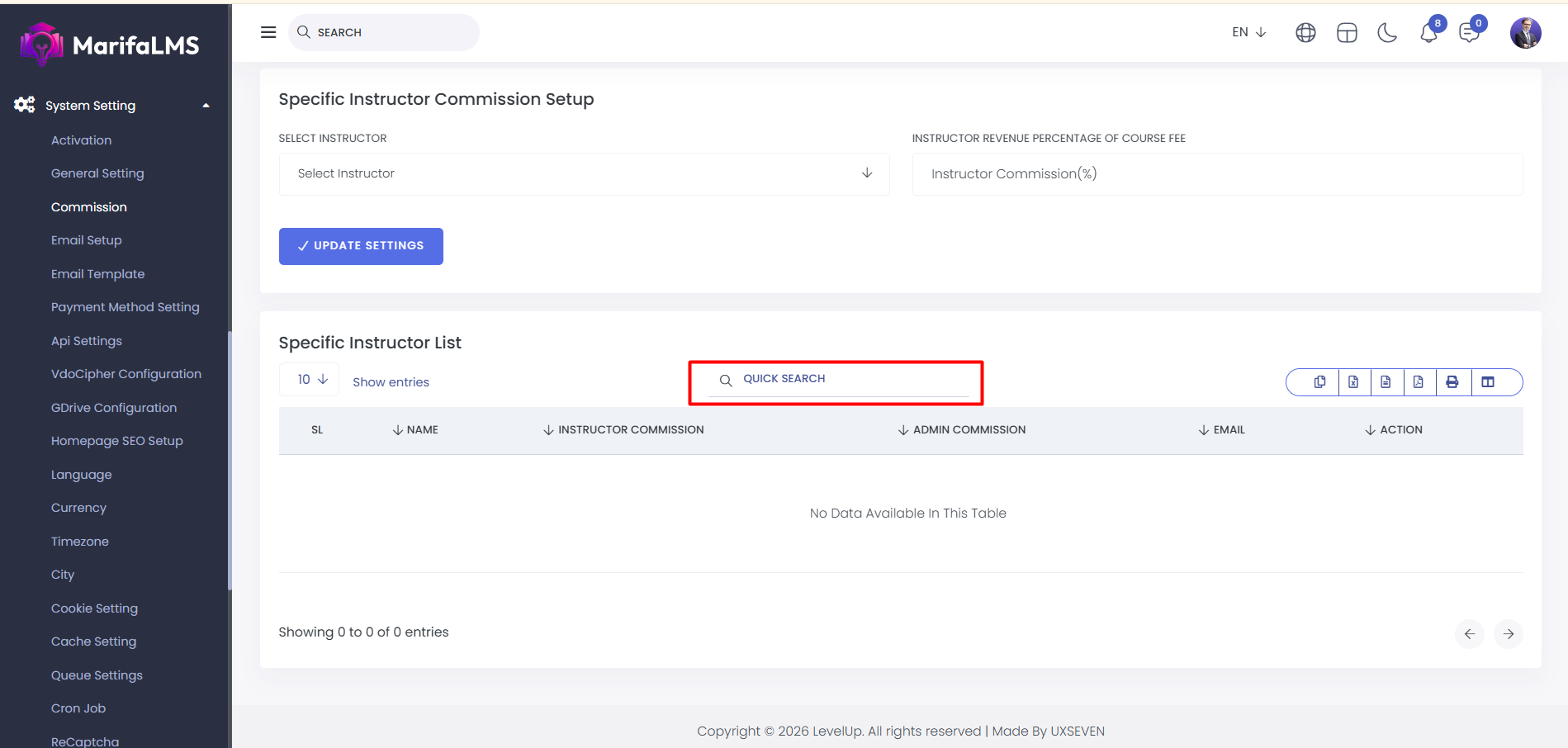Click the copy table data icon
The height and width of the screenshot is (748, 1568).
(1319, 382)
